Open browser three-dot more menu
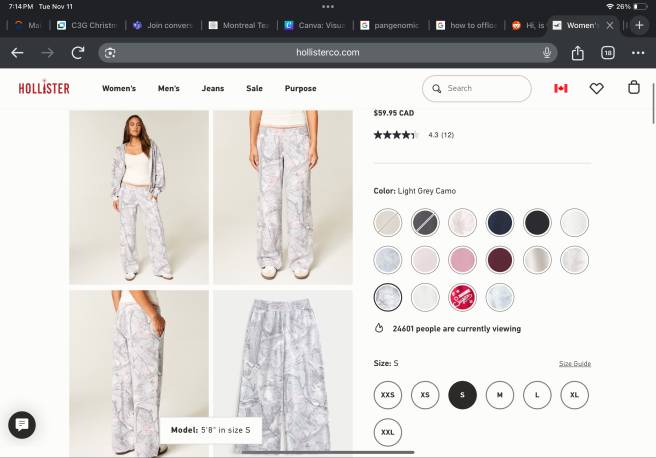Screen dimensions: 656x458 click(638, 52)
